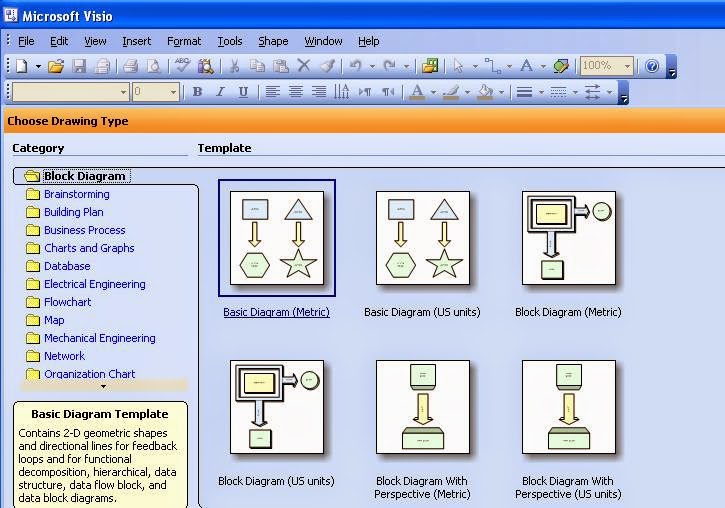Select Block Diagram With Perspective (Metric) thumbnail
This screenshot has width=725, height=508.
coord(423,407)
